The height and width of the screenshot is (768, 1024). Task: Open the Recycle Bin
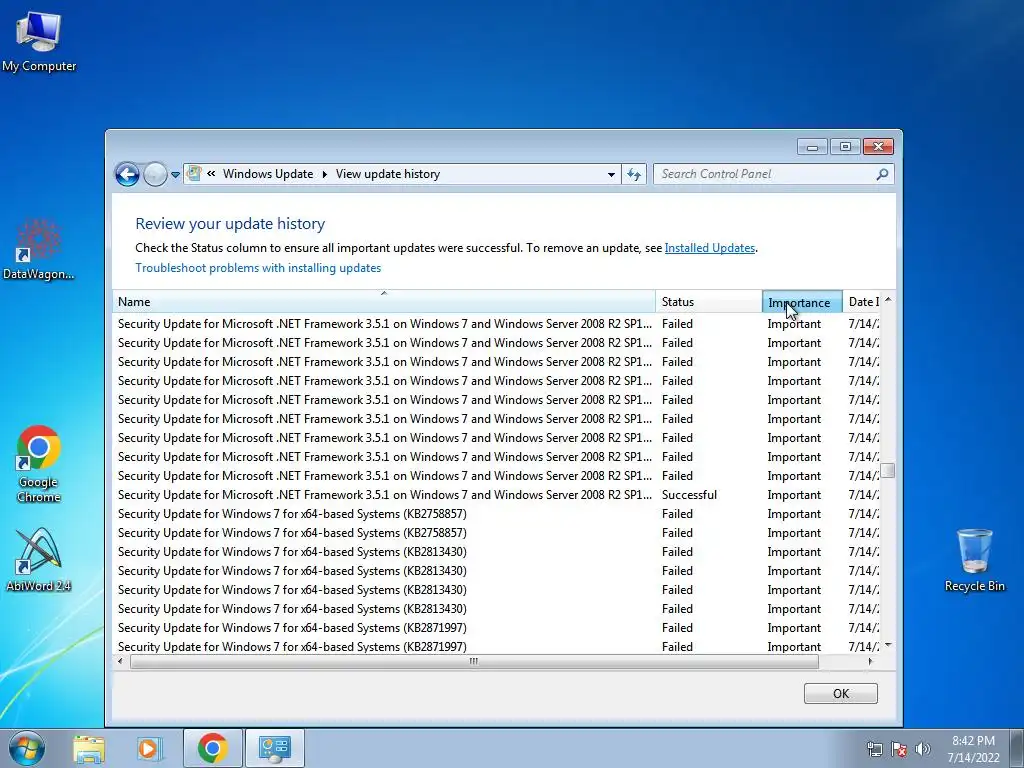tap(974, 560)
